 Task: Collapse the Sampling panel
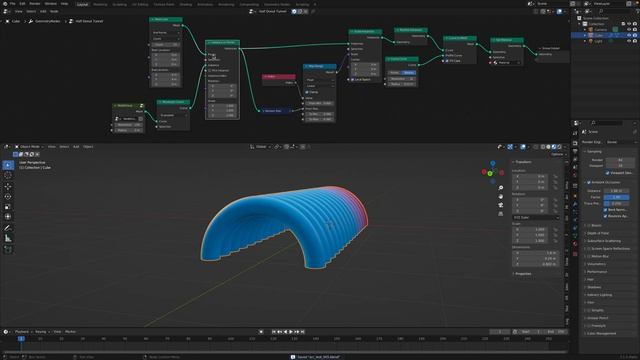point(594,151)
